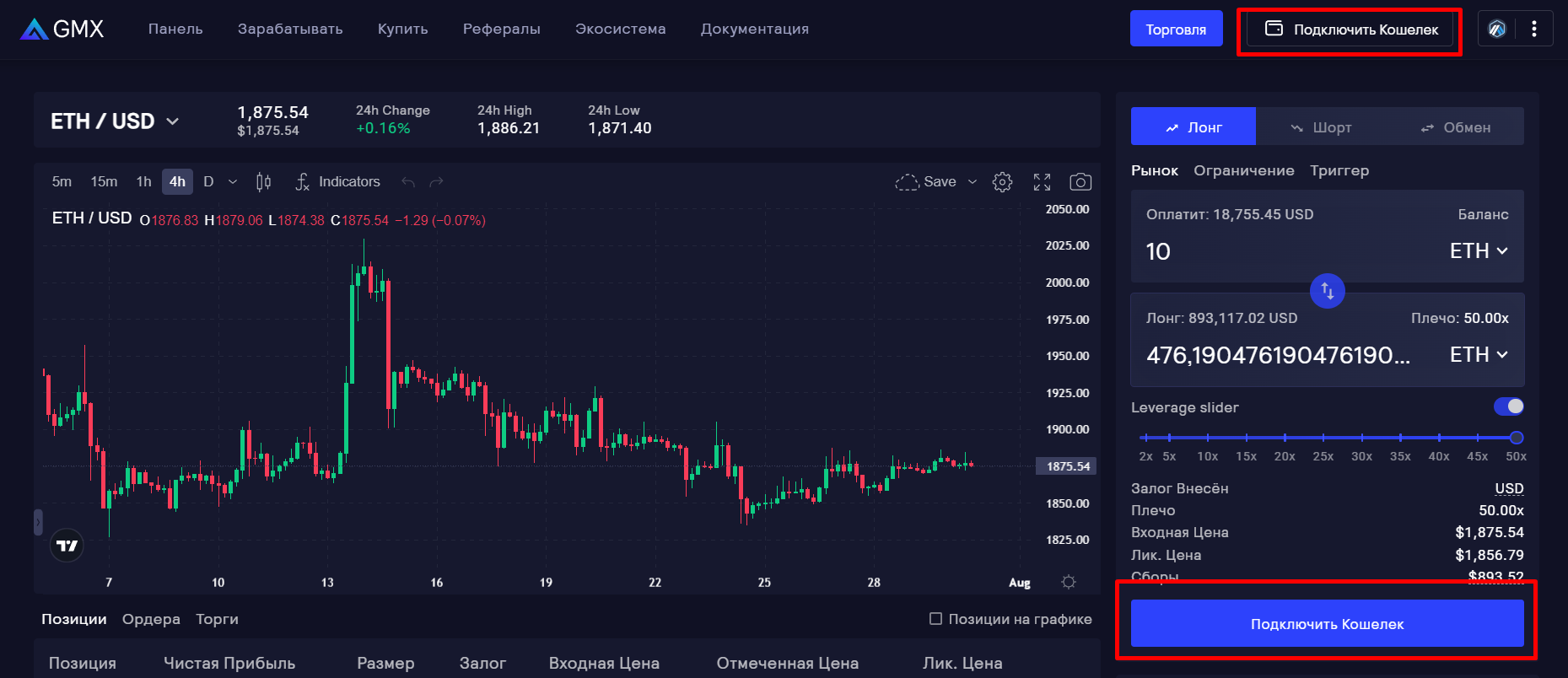Click the GMX logo
1568x678 pixels.
tap(62, 30)
